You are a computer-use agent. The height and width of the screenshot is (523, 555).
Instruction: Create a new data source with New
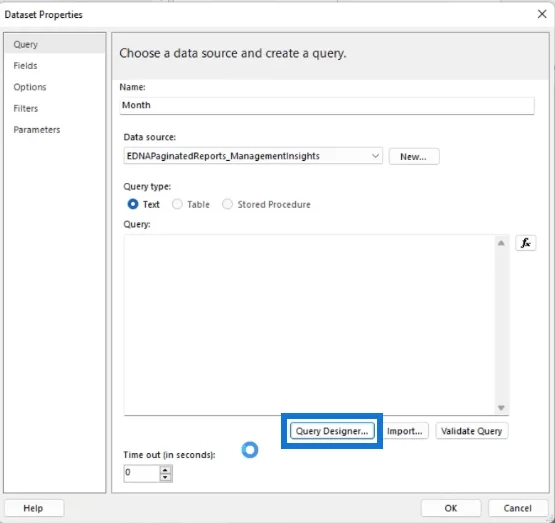click(x=413, y=156)
